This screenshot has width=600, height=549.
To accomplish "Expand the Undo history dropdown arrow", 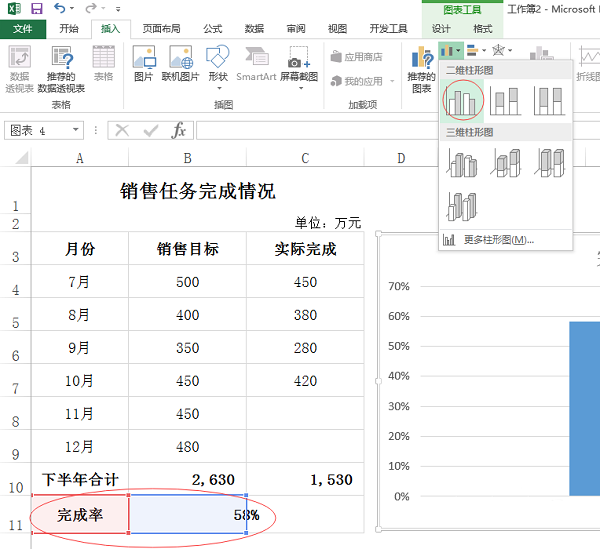I will (x=72, y=8).
